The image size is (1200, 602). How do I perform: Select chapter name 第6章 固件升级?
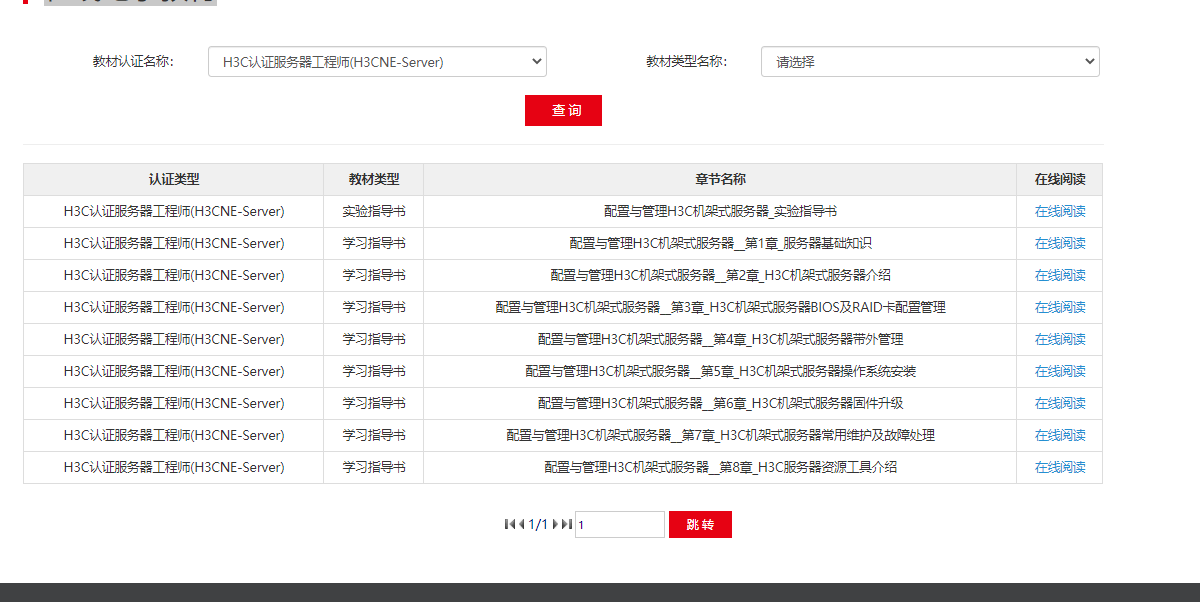720,403
